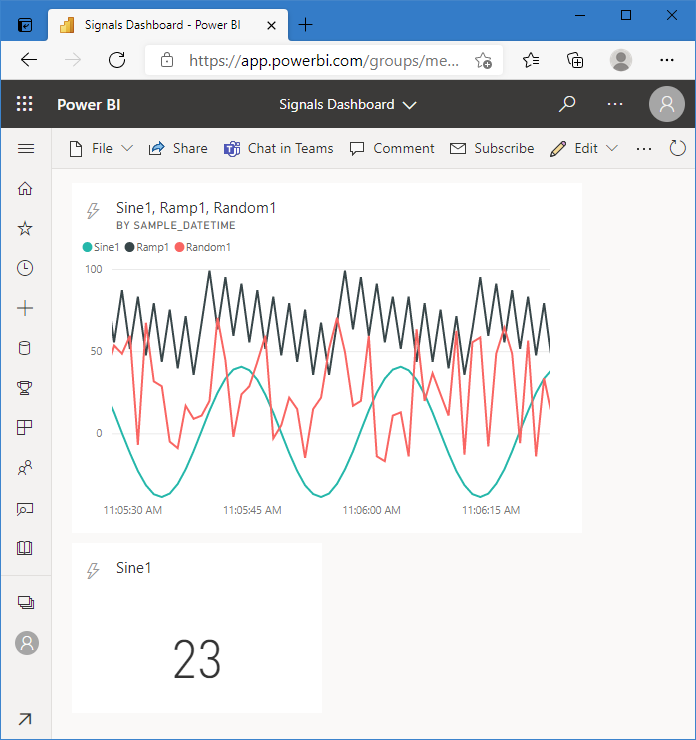Open user account avatar in header

[667, 104]
